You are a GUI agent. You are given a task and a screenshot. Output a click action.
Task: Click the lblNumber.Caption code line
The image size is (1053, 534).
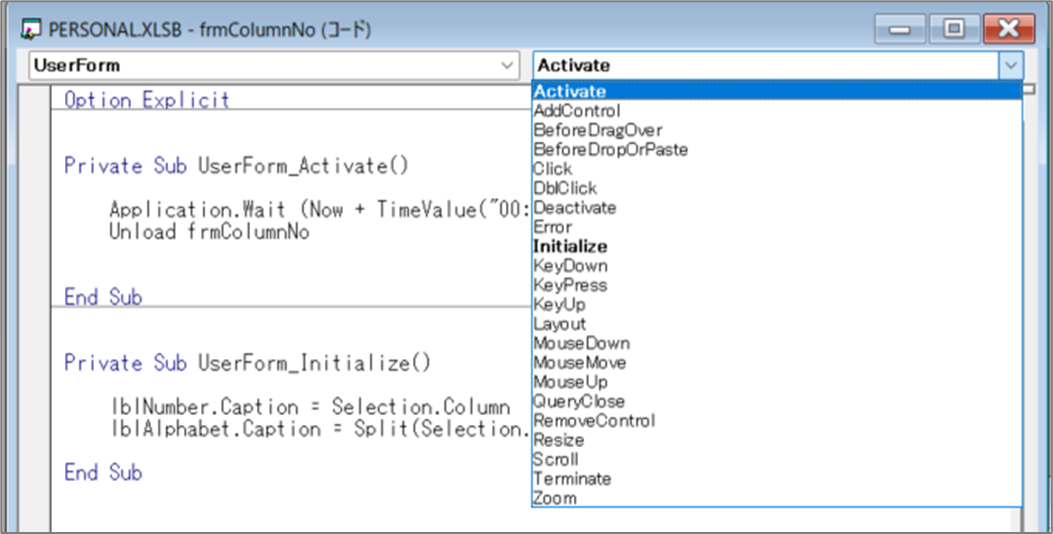(310, 407)
